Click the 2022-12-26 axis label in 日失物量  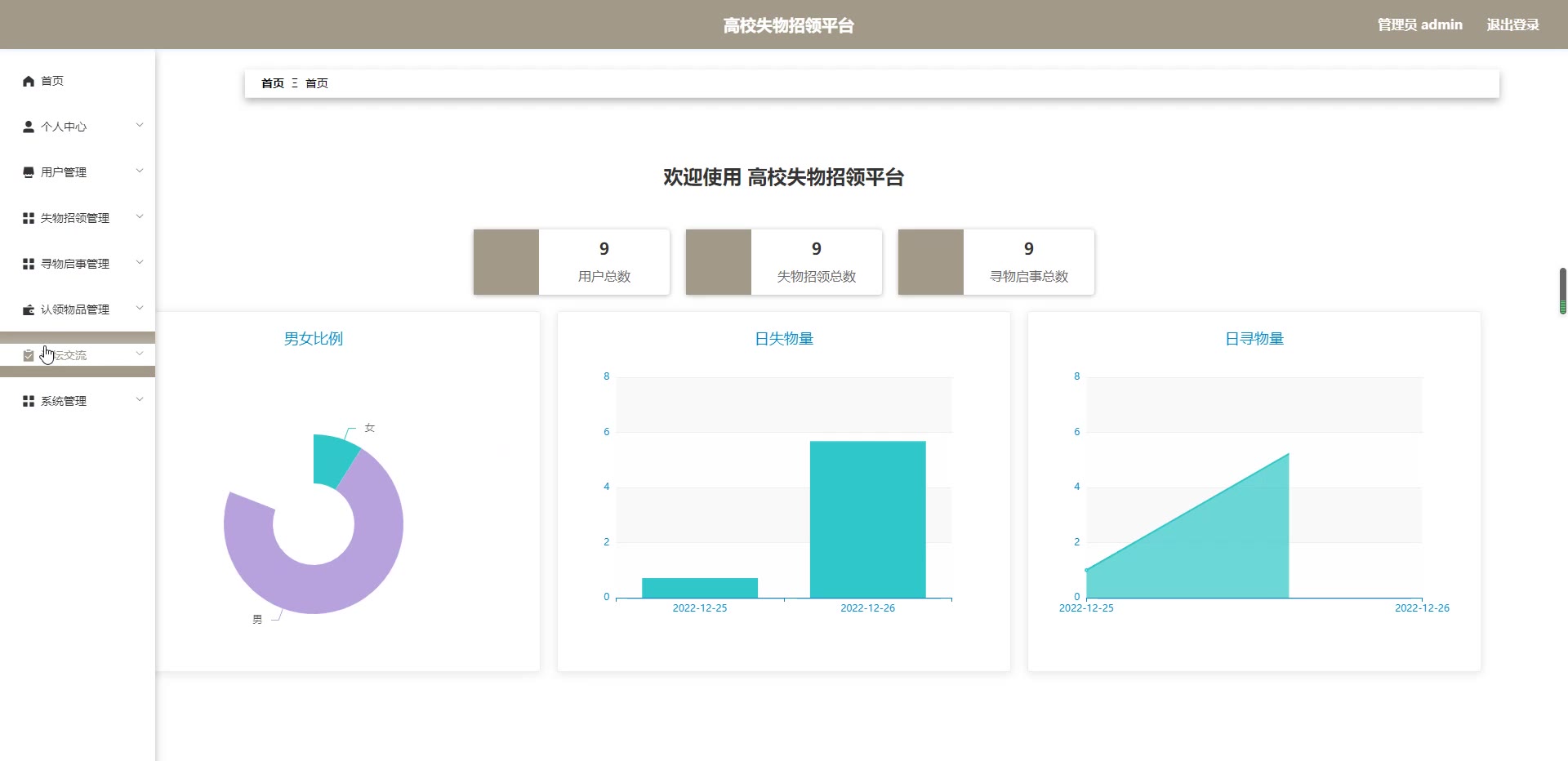tap(868, 608)
